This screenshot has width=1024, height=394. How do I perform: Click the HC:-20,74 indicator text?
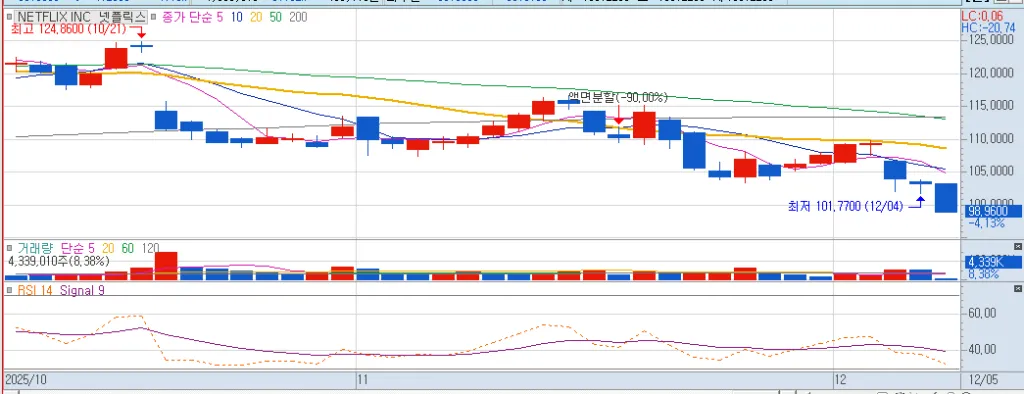tap(988, 27)
